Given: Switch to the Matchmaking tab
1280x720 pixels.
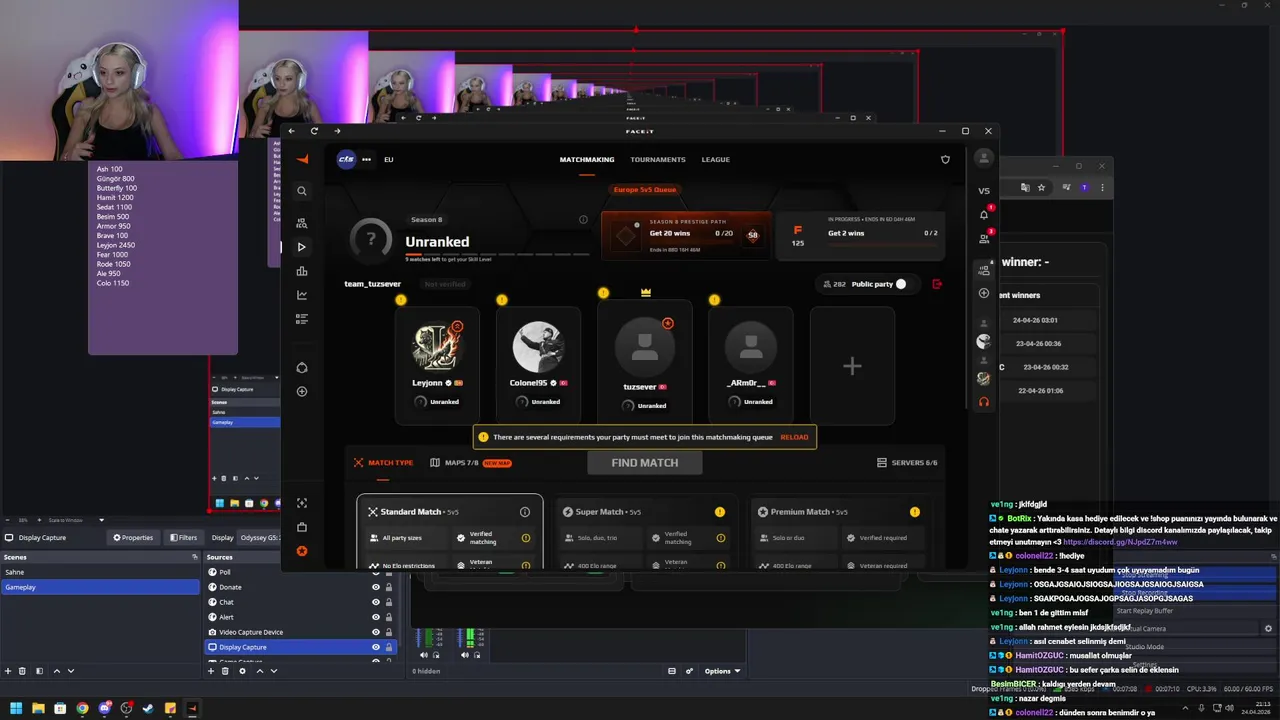Looking at the screenshot, I should [587, 159].
